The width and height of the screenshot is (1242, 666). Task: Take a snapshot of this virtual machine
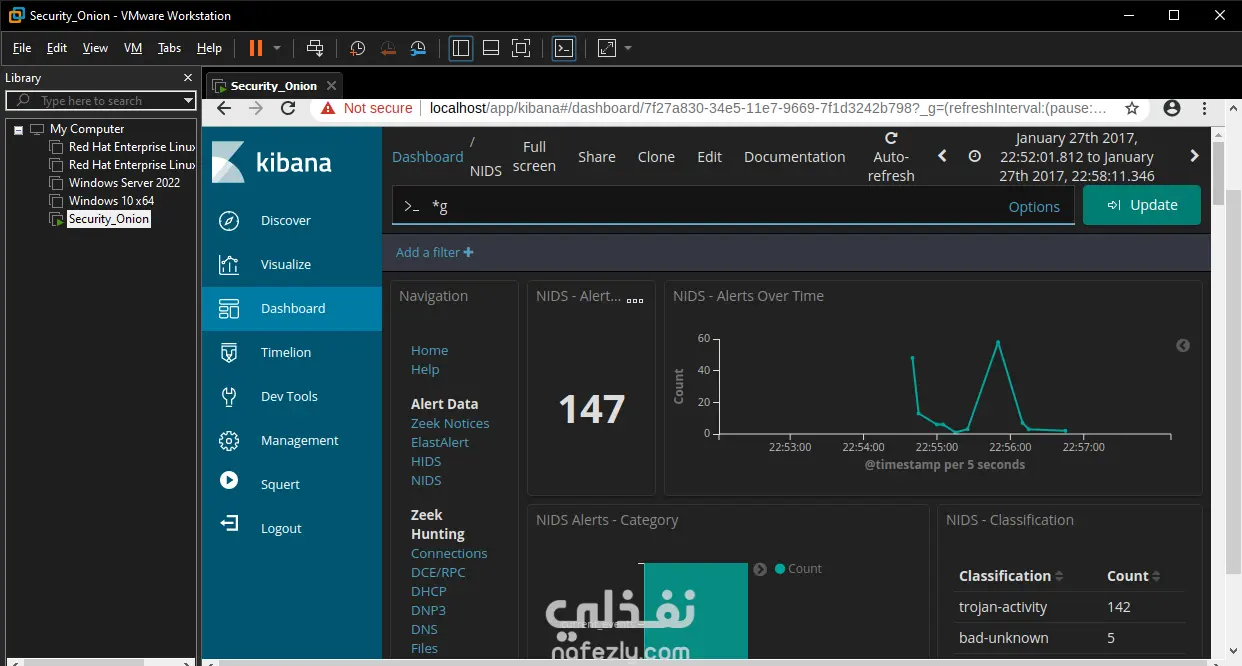(358, 48)
